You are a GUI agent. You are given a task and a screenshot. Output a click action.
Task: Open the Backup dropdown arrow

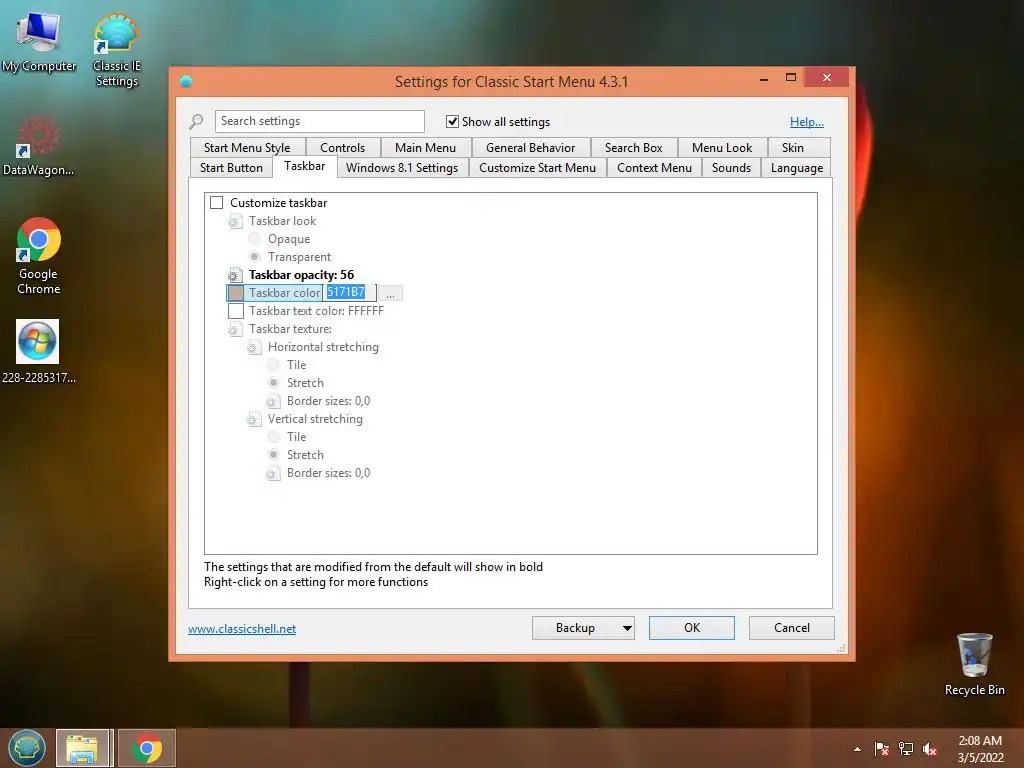click(x=627, y=628)
